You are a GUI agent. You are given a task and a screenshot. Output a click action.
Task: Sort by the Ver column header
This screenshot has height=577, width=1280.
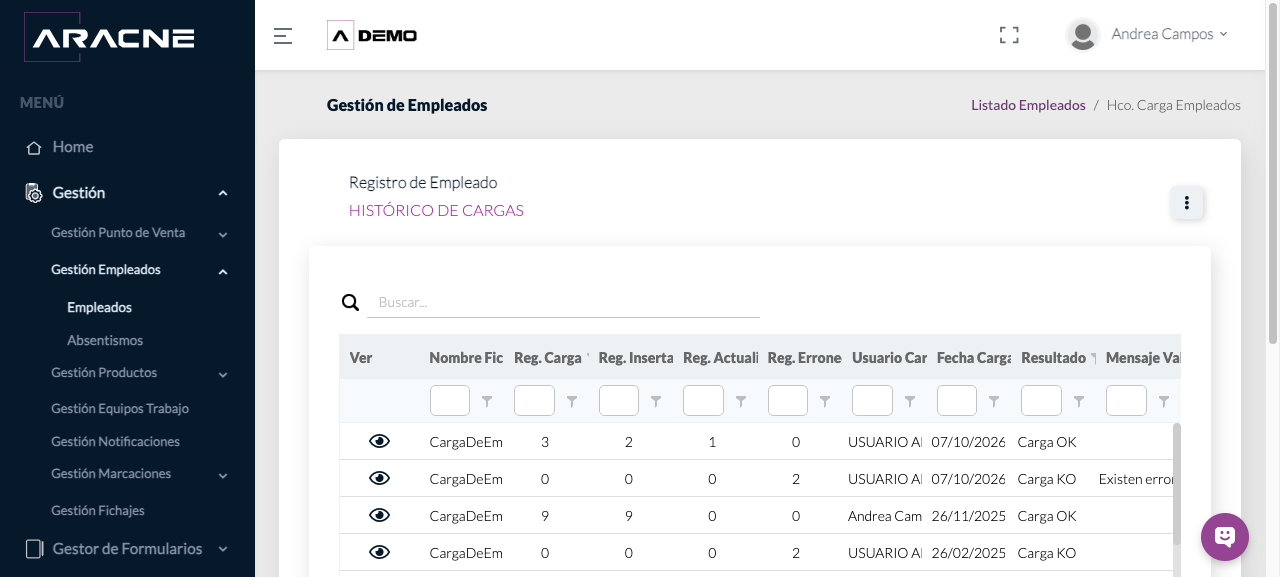tap(361, 358)
